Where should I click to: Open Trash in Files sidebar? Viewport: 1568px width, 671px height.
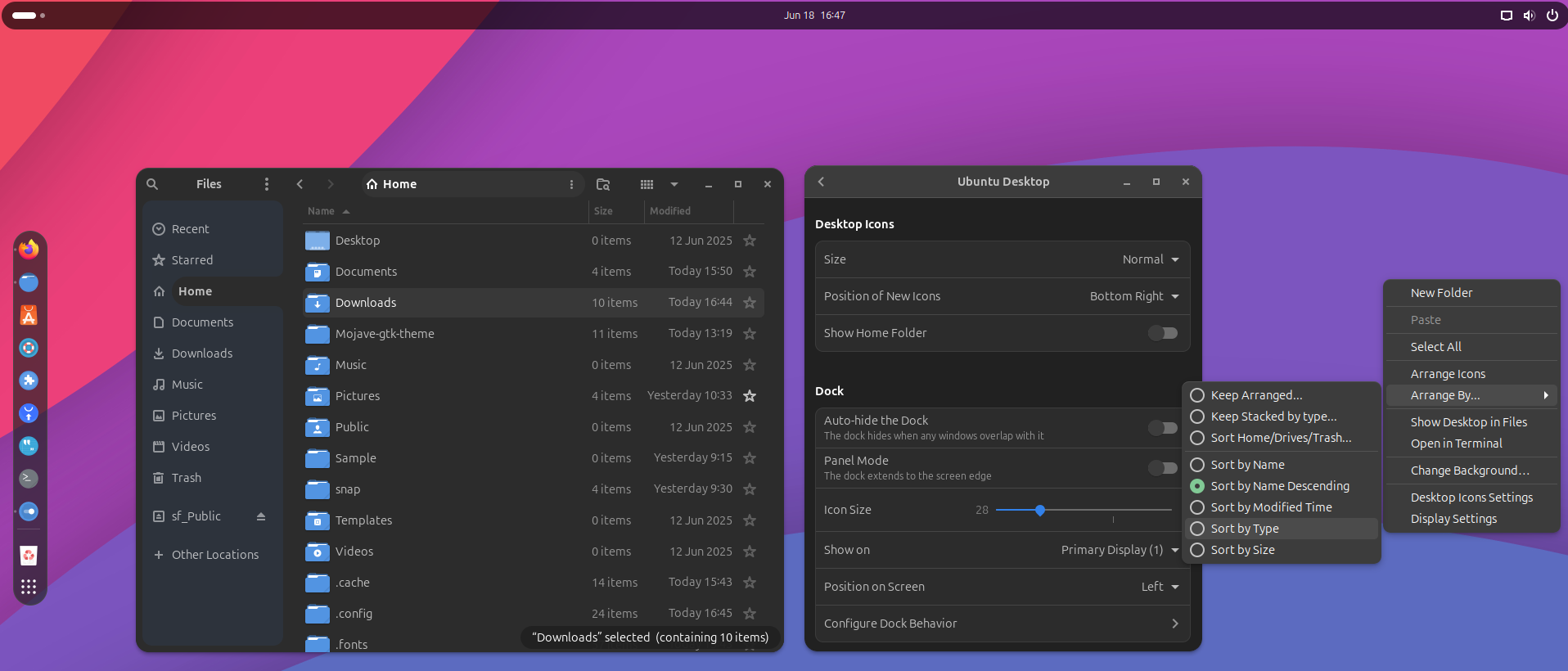(x=213, y=478)
